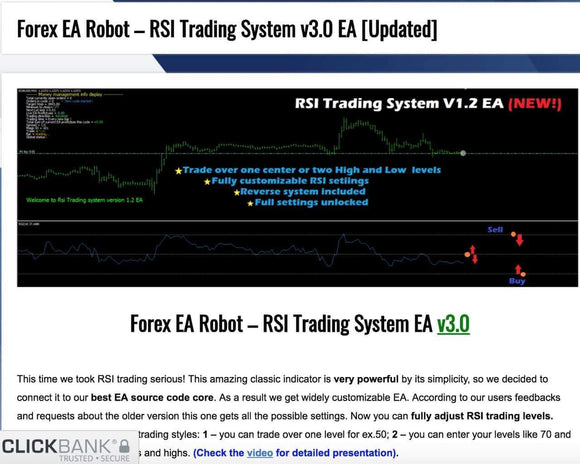Click the red '(NEW!)' label in the banner
The image size is (580, 464).
coord(535,104)
